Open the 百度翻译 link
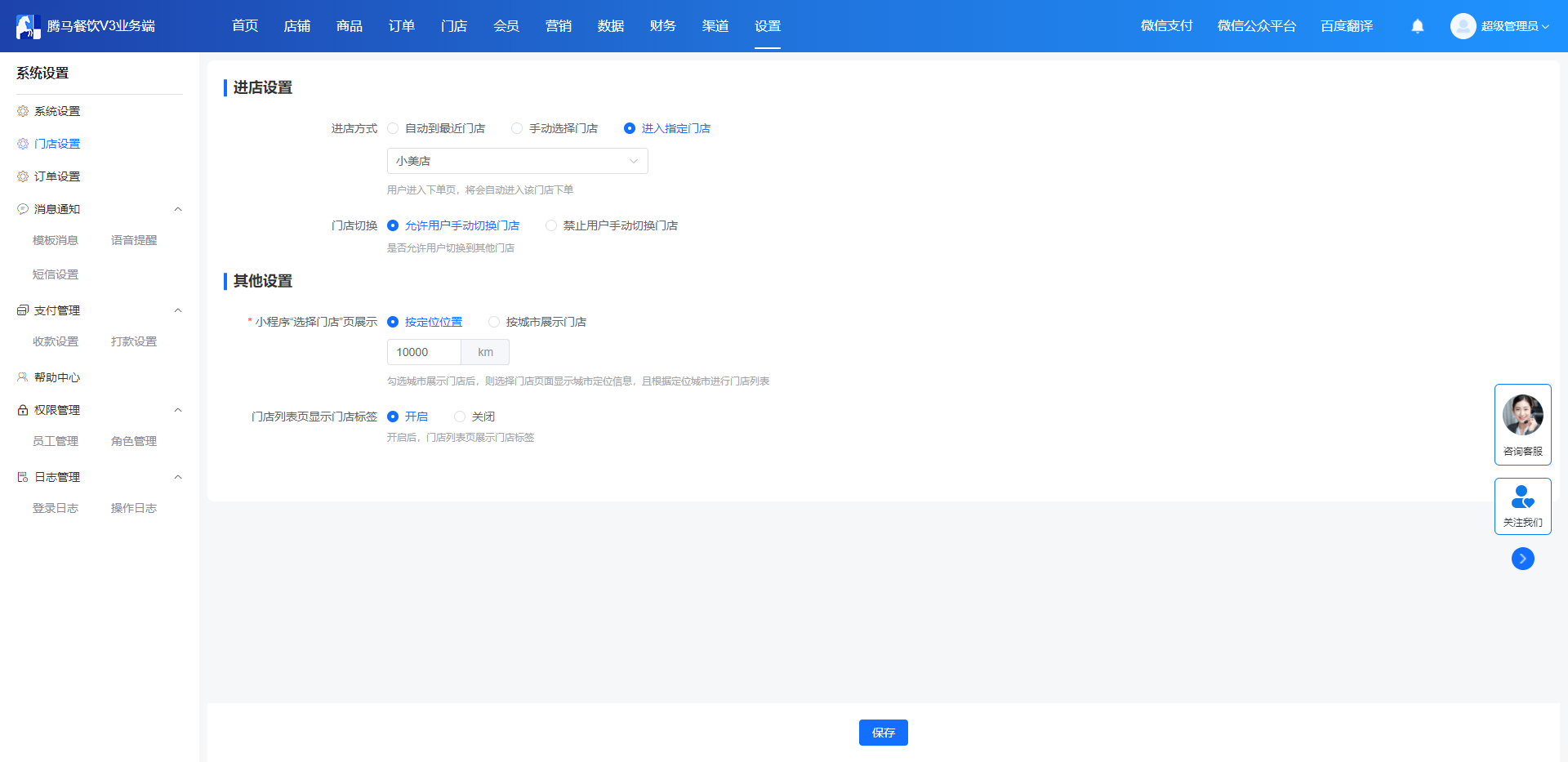 tap(1347, 26)
